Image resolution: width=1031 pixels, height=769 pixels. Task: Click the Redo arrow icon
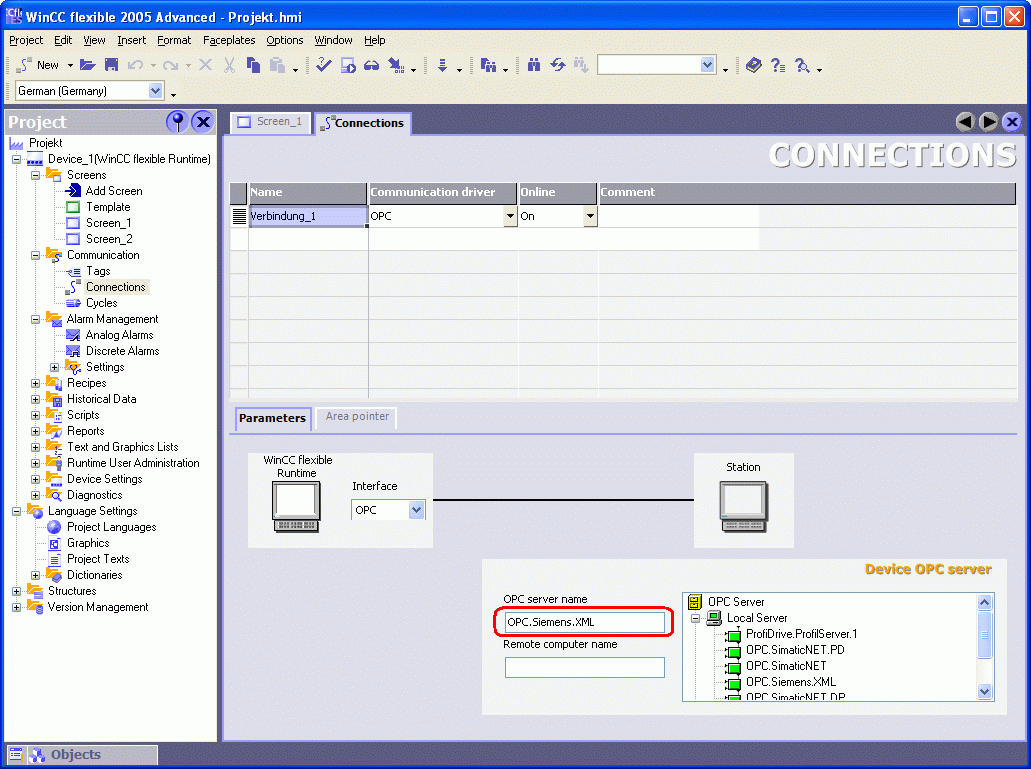coord(170,65)
